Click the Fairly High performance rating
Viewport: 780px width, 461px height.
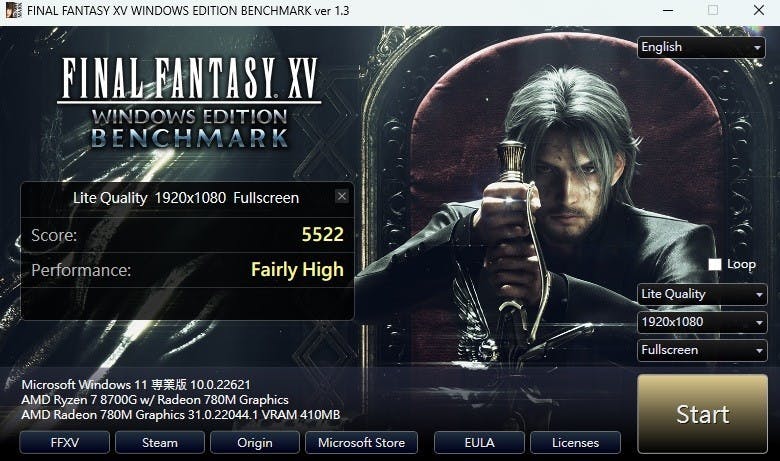pos(297,270)
